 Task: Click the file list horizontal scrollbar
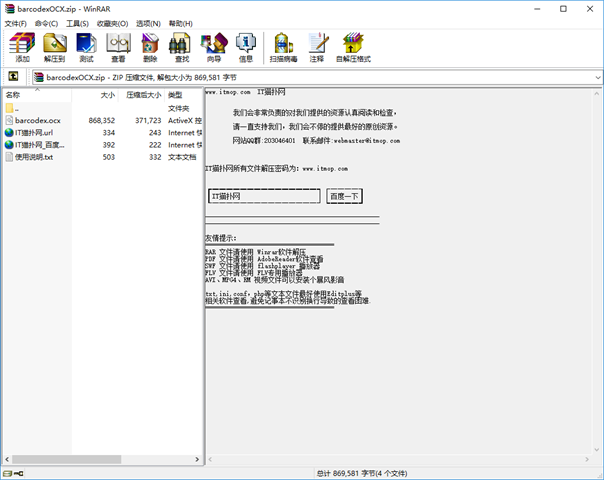click(x=66, y=459)
